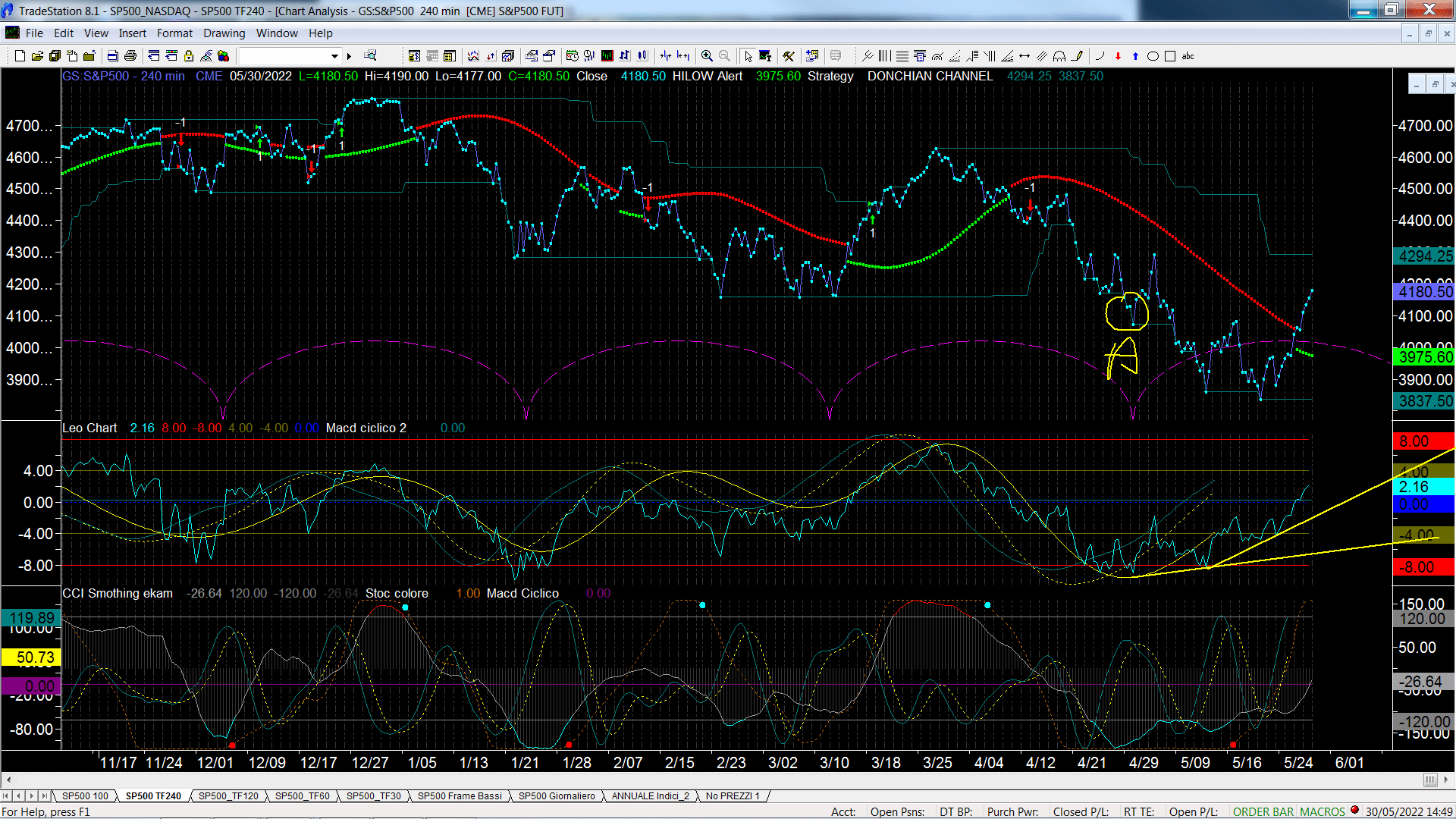Select the Fibonacci speed arcs tool
1456x819 pixels.
coord(937,56)
